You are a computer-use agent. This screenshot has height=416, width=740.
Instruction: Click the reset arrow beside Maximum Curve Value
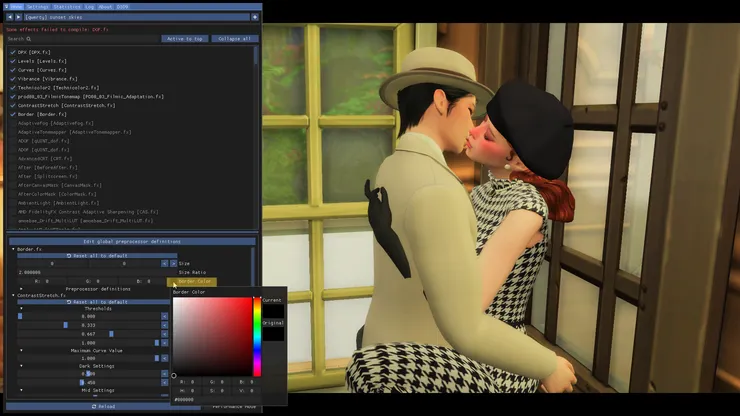point(164,358)
